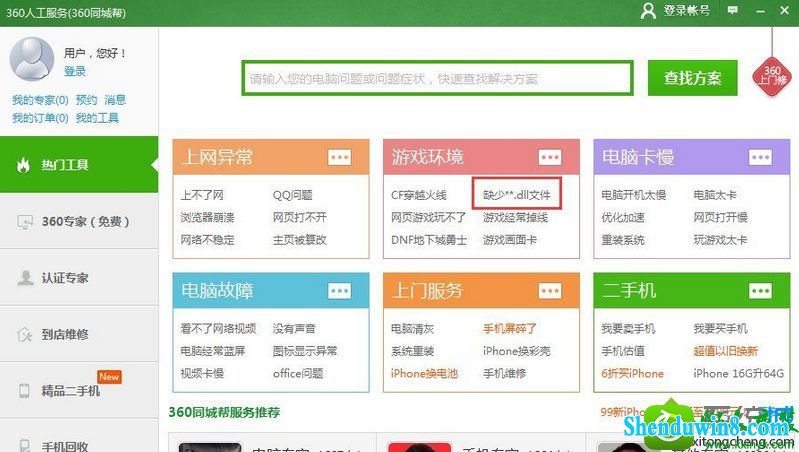Image resolution: width=799 pixels, height=452 pixels.
Task: Select the 热门工具 sidebar tab
Action: (79, 165)
